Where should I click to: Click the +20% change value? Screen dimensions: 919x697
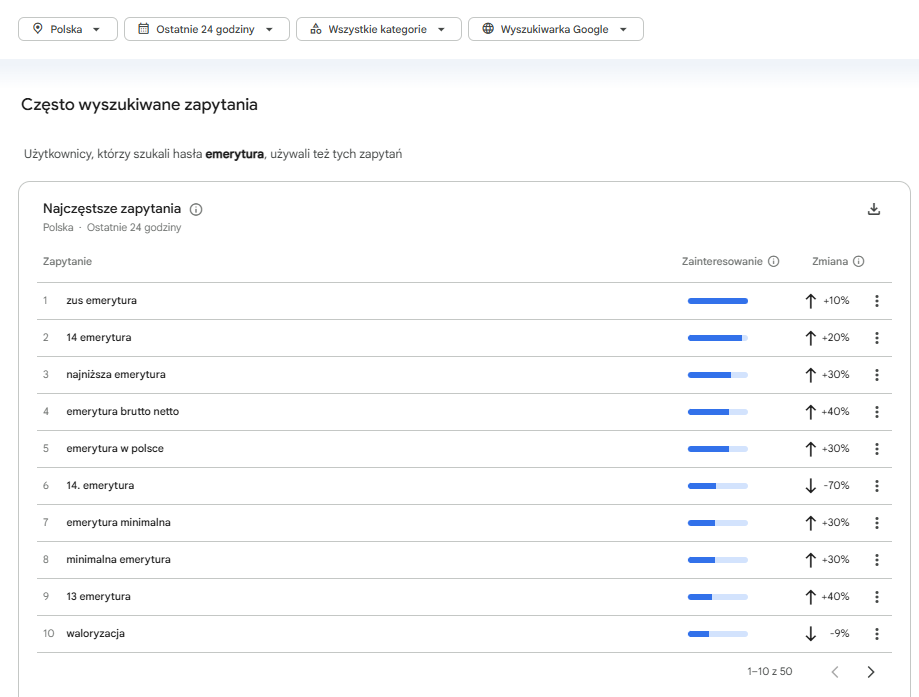836,337
